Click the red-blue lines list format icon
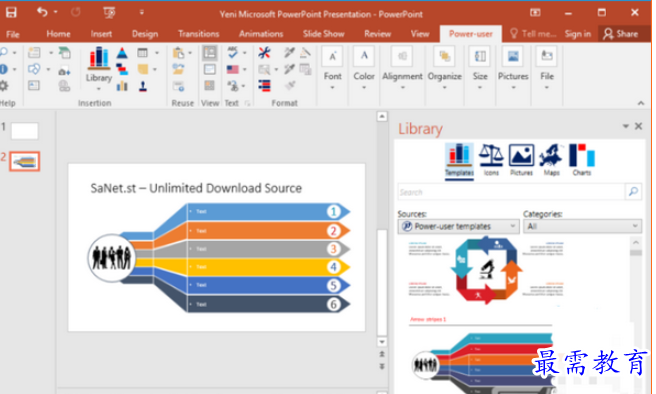Screen dimensions: 656x394 264,86
